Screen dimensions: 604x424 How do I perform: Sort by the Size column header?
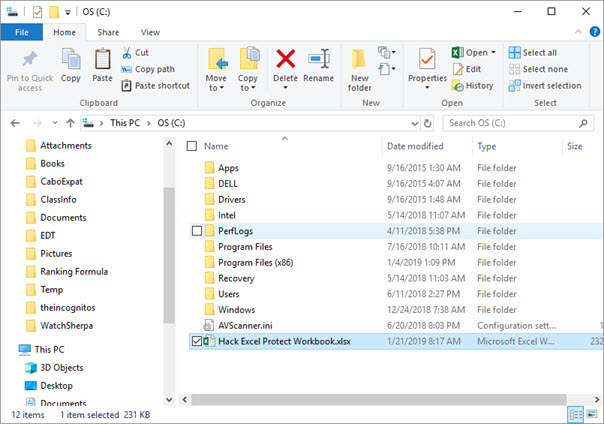(x=574, y=146)
